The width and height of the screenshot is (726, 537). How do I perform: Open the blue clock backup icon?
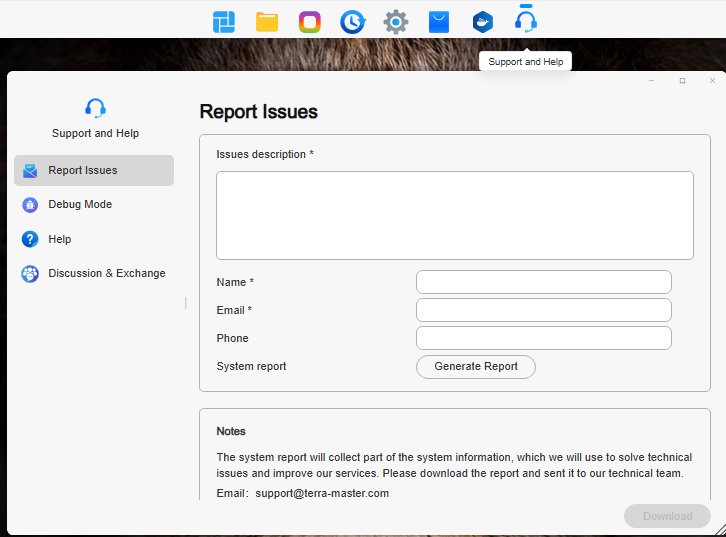click(x=353, y=22)
